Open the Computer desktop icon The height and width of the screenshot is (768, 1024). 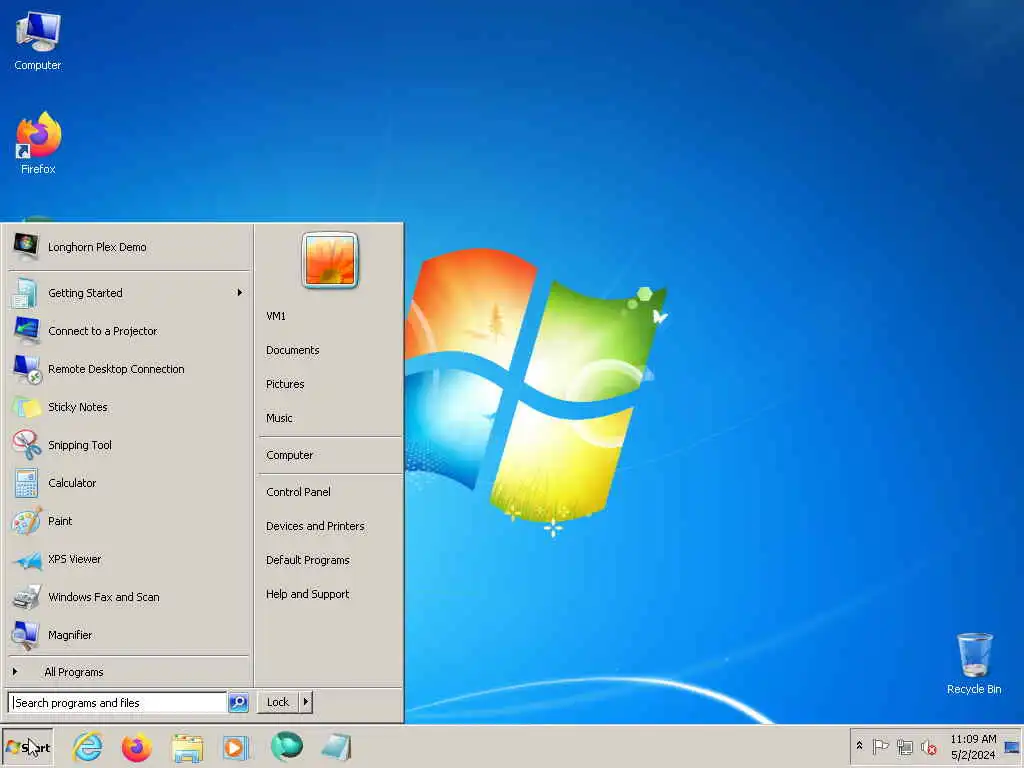pos(38,40)
